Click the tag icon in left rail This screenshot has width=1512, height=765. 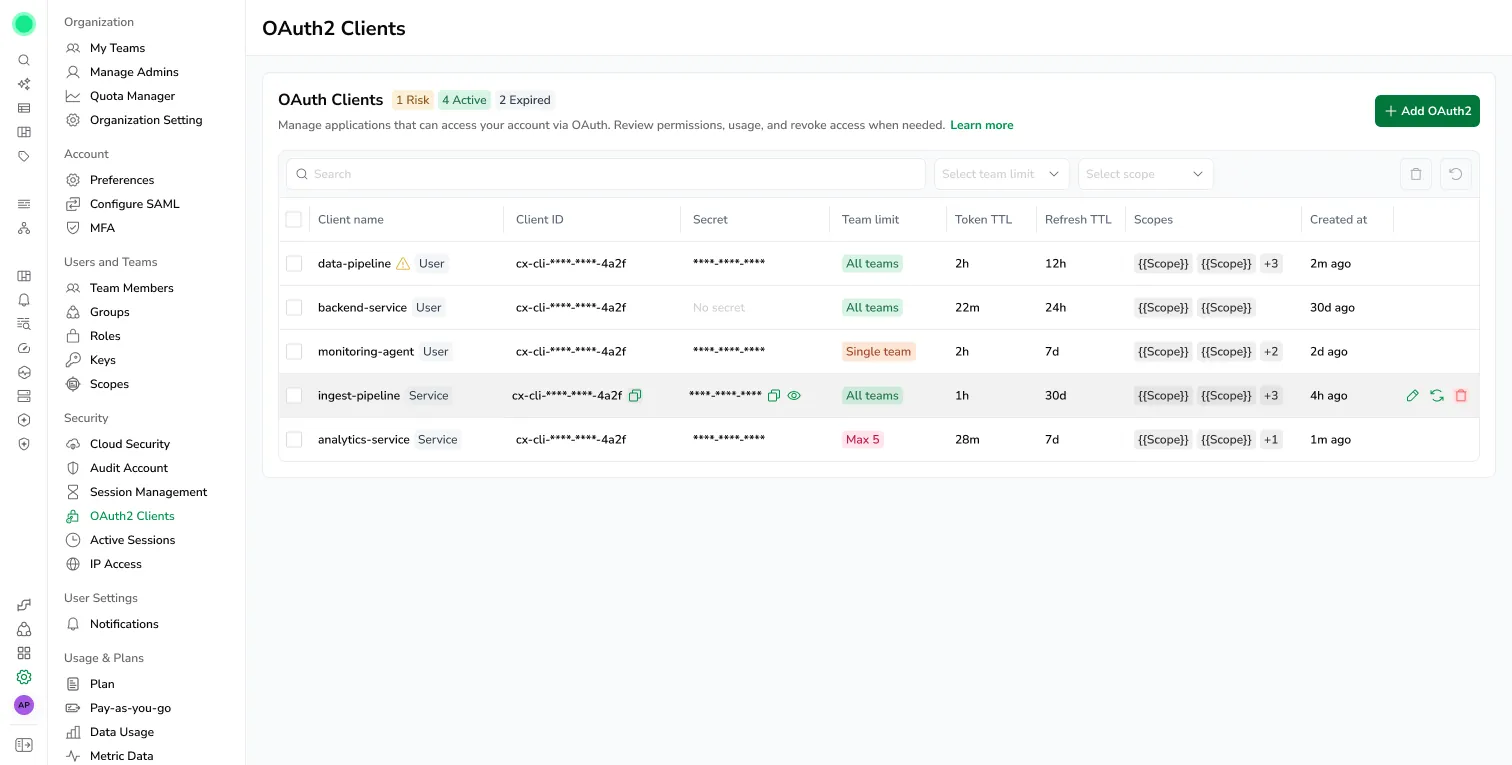24,156
